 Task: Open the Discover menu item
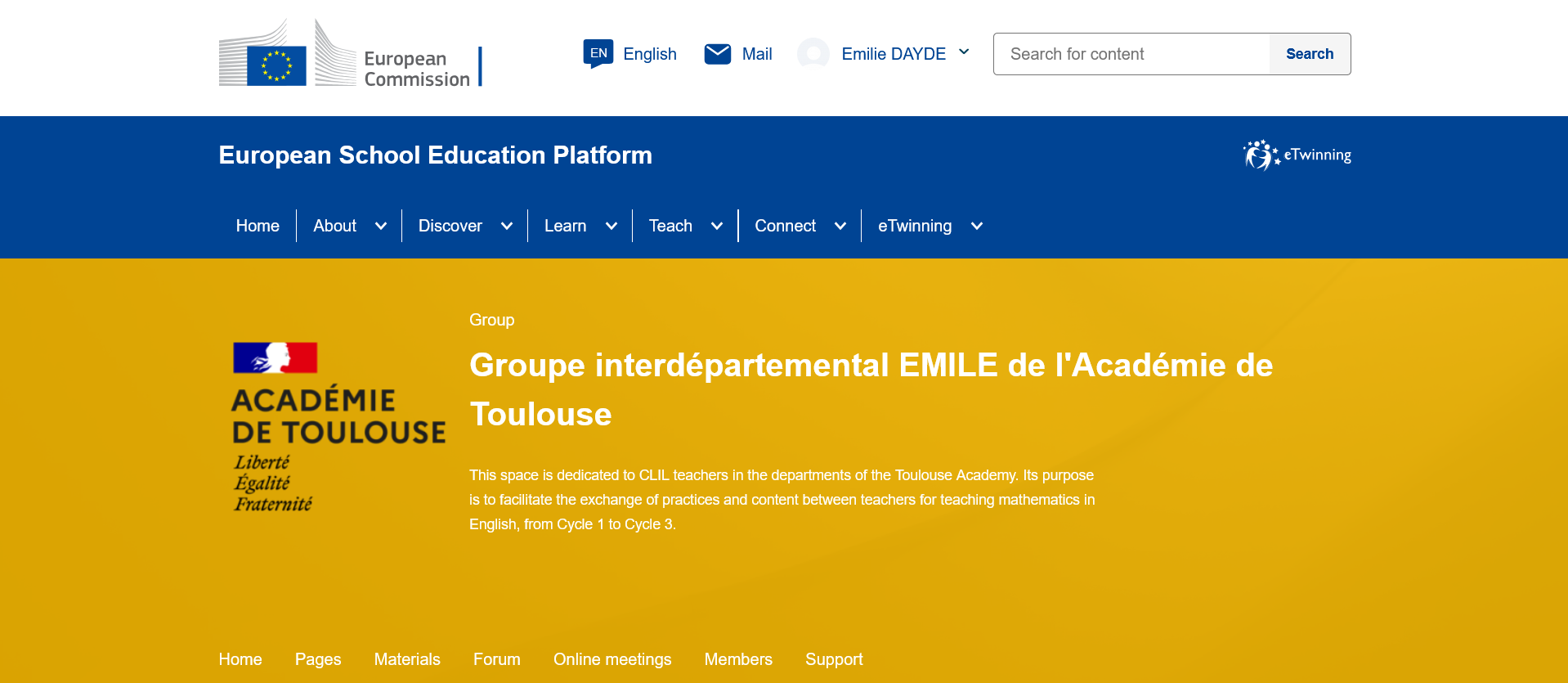click(450, 226)
